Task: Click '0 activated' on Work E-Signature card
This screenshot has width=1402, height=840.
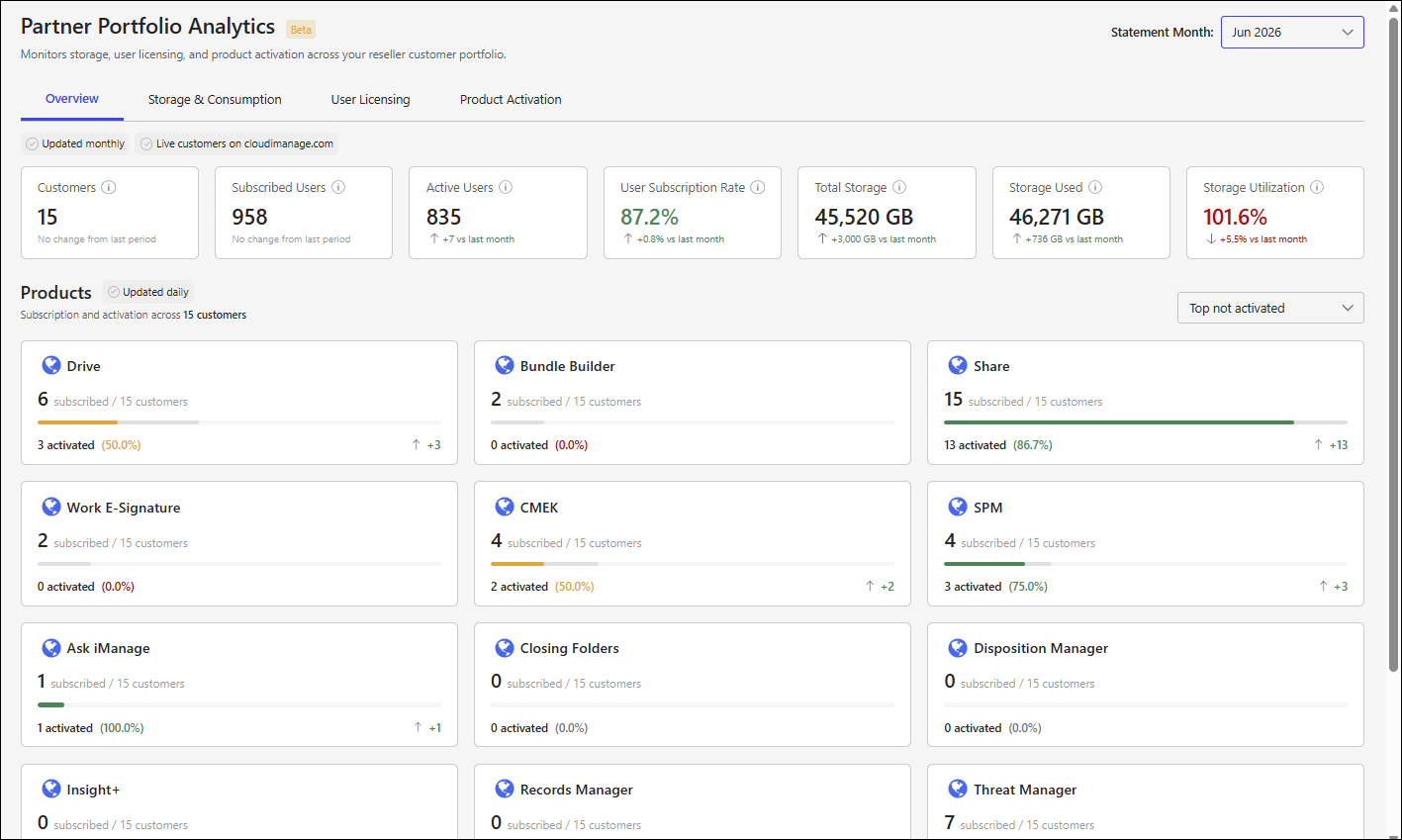Action: 66,587
